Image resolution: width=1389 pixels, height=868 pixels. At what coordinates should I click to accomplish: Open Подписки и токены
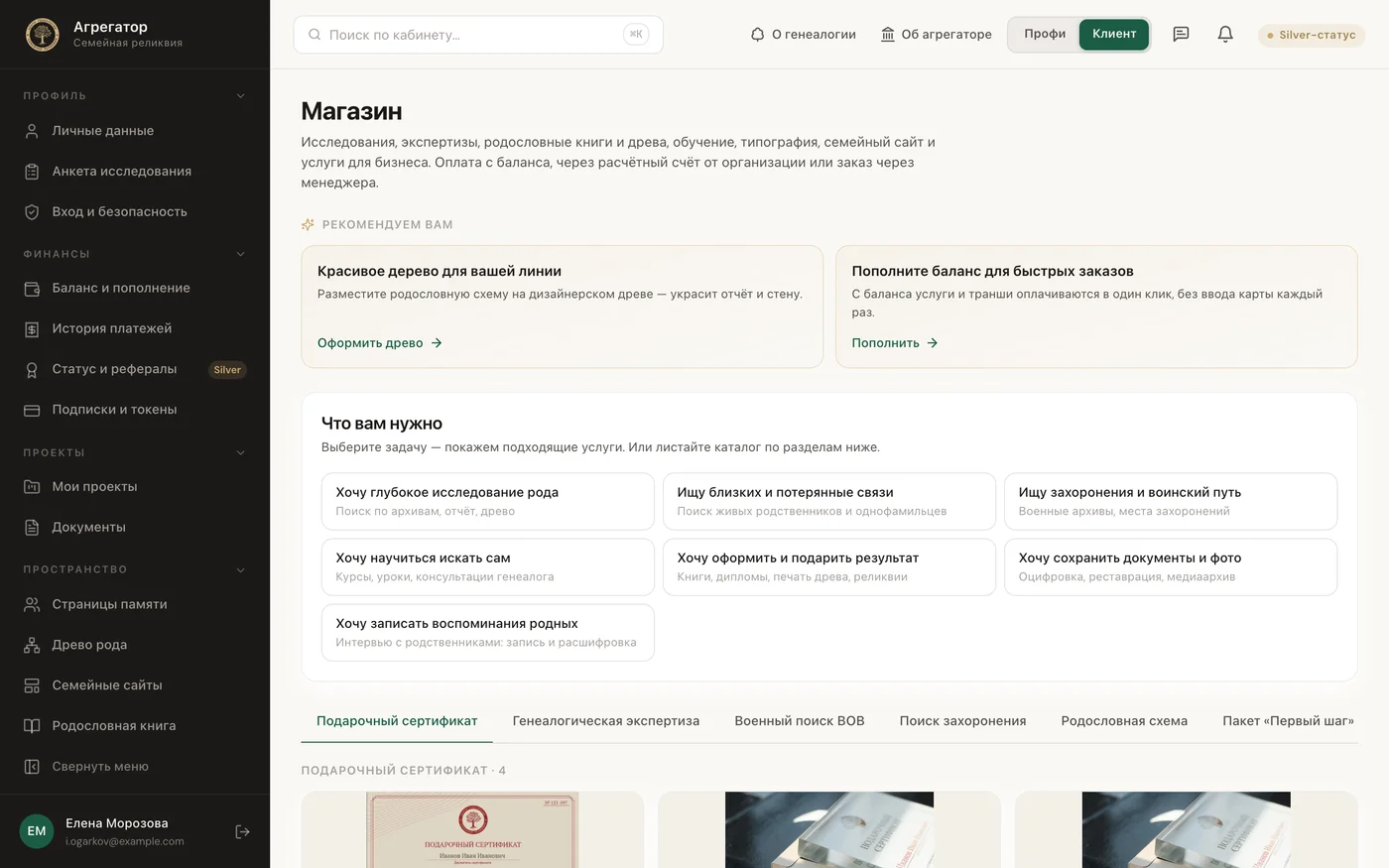coord(135,411)
